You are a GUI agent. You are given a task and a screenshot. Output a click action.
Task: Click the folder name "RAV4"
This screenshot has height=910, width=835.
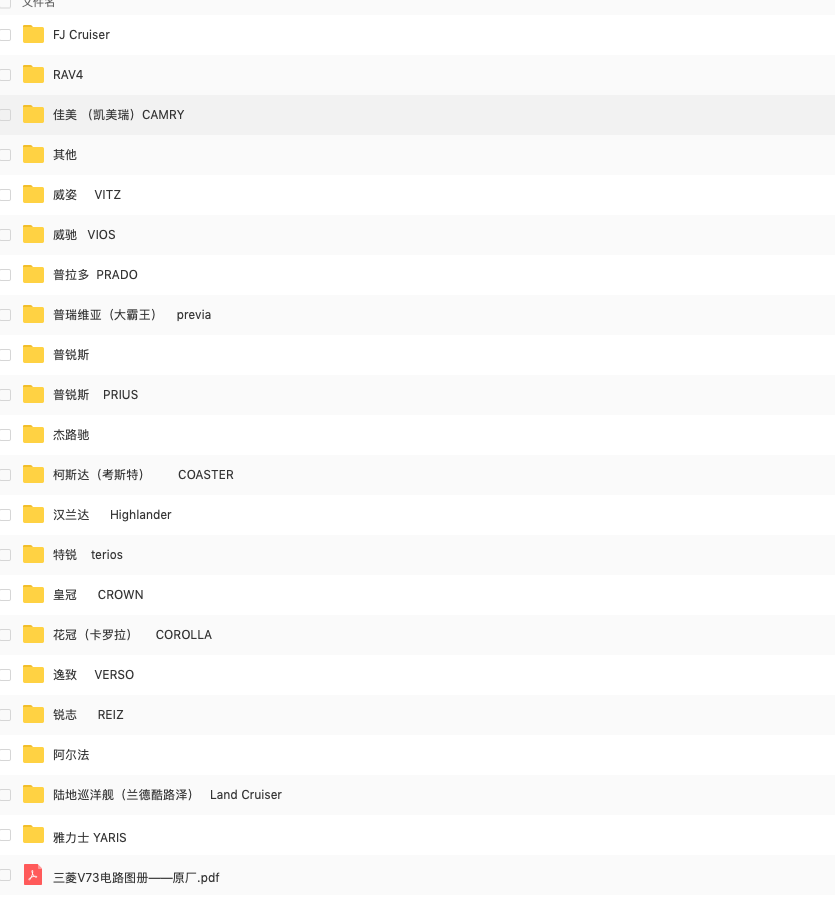point(68,75)
